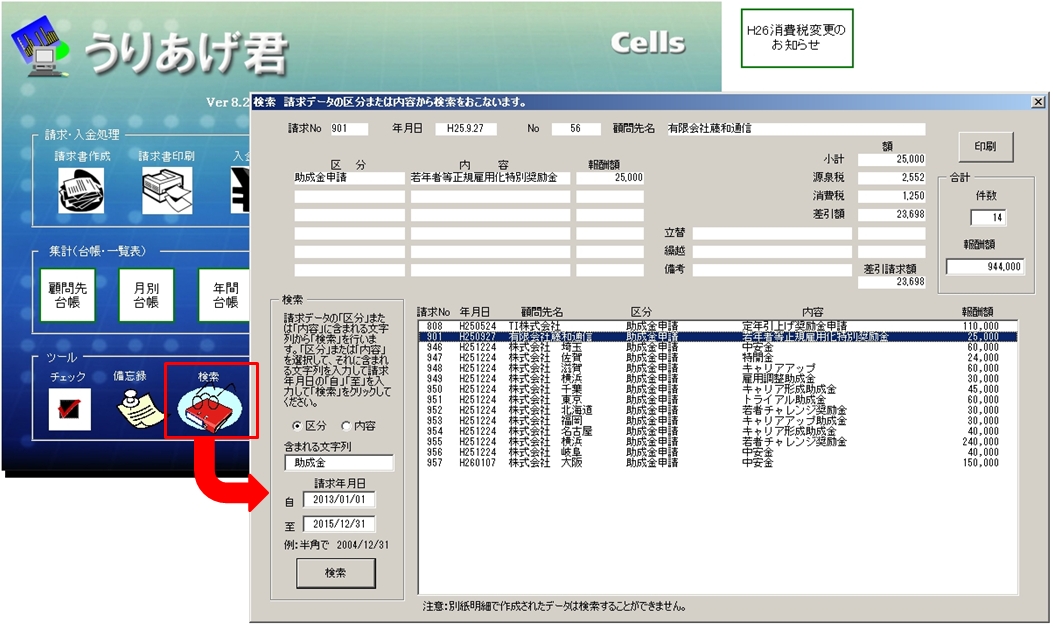Open the 請求書作成 invoice creation icon
The image size is (1053, 628).
82,185
